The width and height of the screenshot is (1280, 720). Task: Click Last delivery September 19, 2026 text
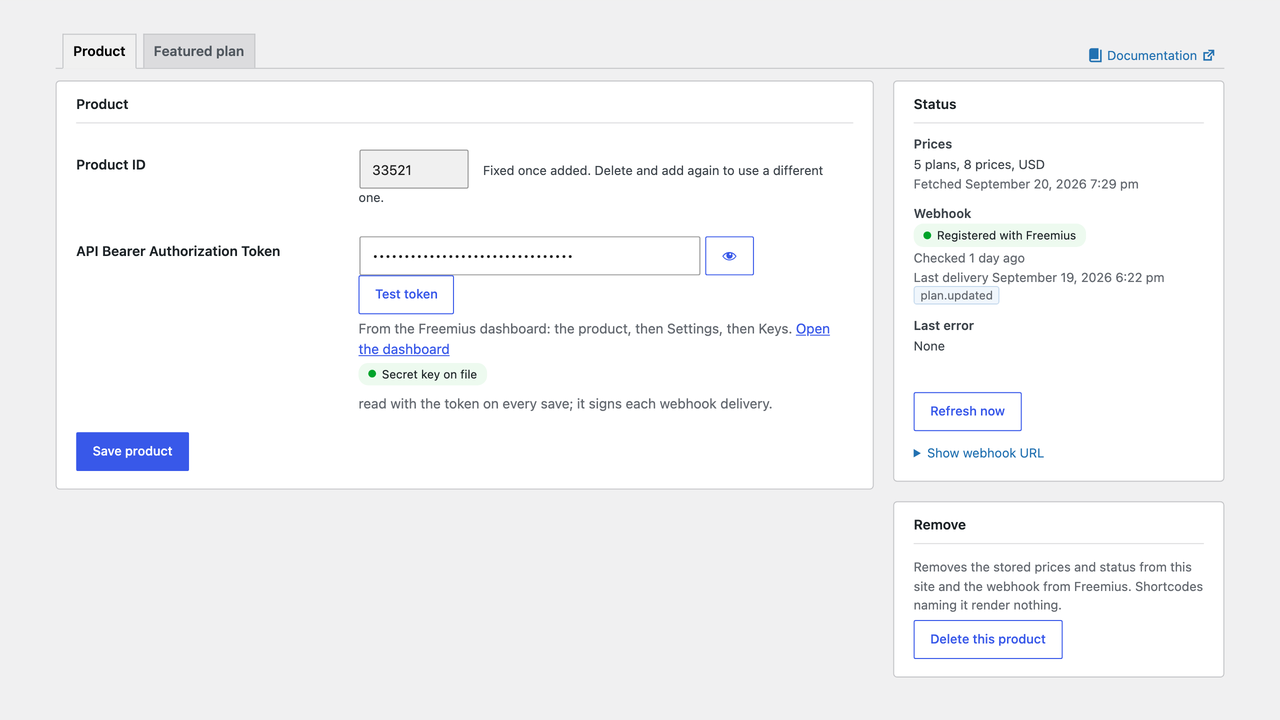(1039, 277)
